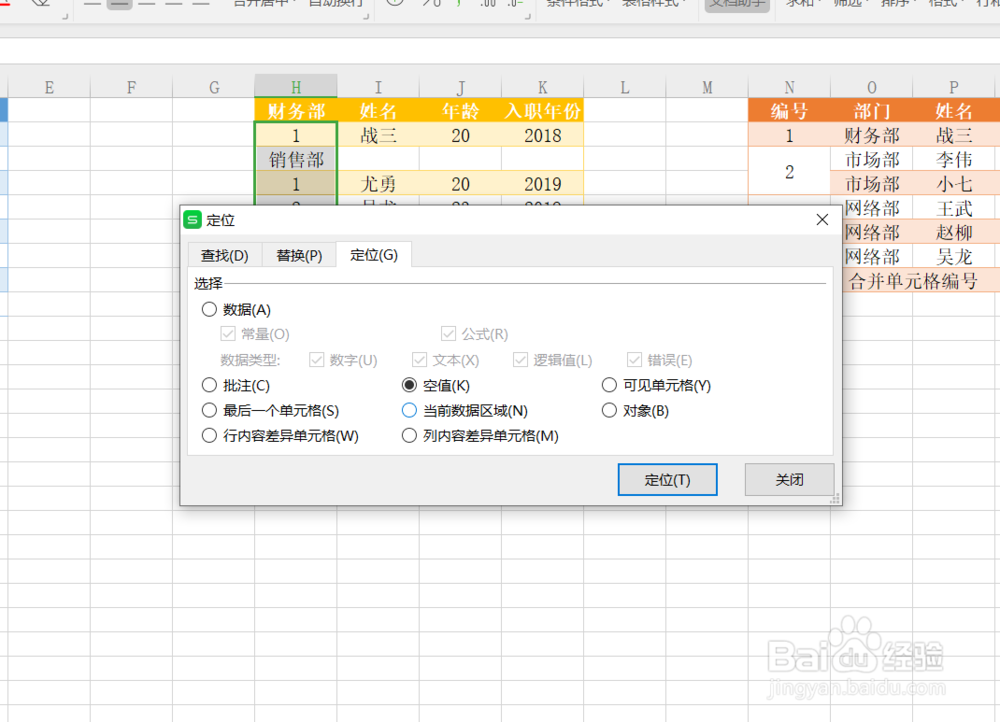Screen dimensions: 1000x722
Task: Click the 关闭 button in dialog
Action: (789, 479)
